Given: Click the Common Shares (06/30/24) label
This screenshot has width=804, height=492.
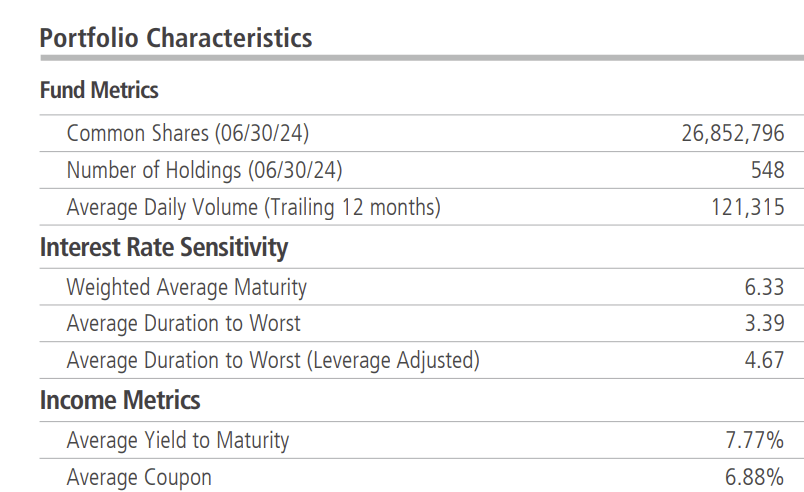Looking at the screenshot, I should (195, 133).
